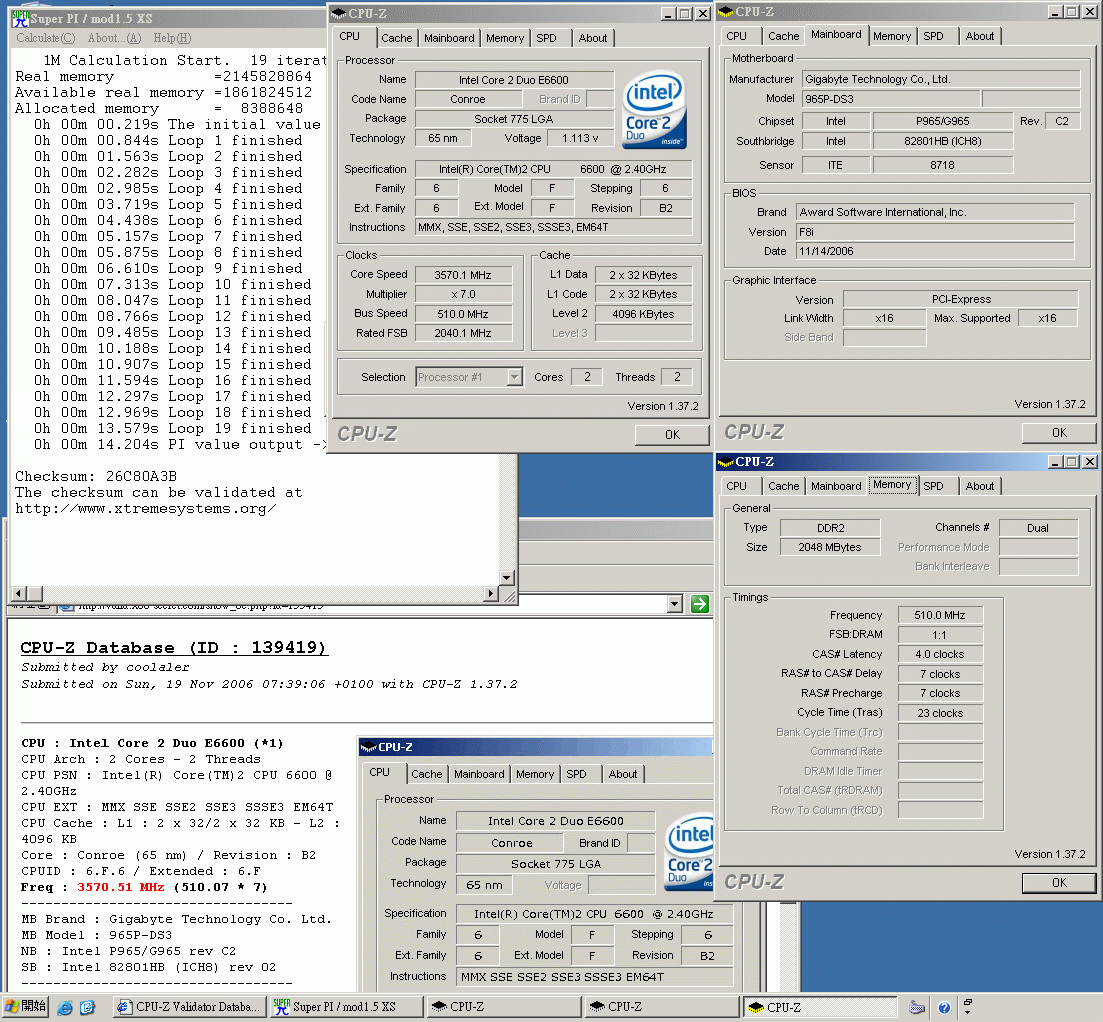Click the Multiplier value 'x 7.0'

tap(463, 294)
